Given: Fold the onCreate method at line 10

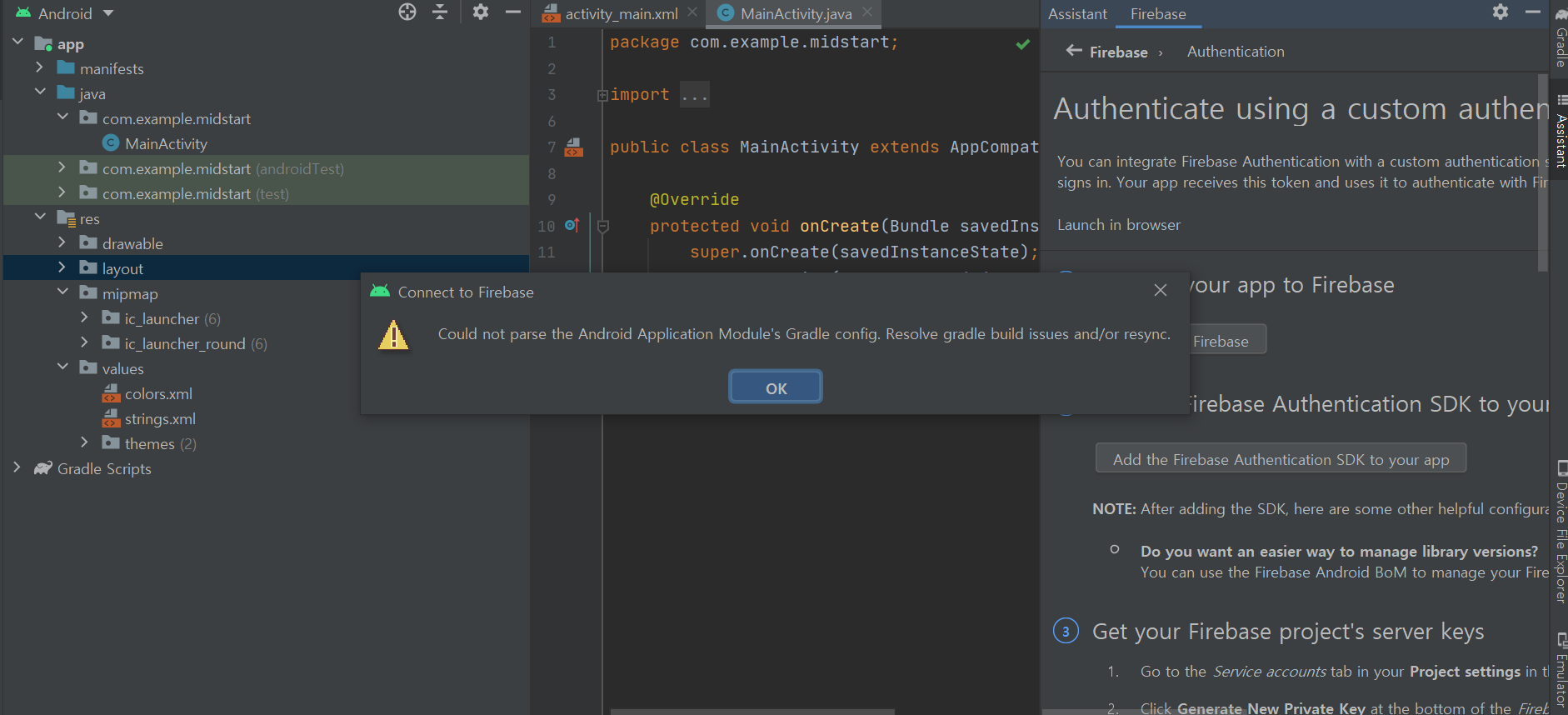Looking at the screenshot, I should [603, 226].
